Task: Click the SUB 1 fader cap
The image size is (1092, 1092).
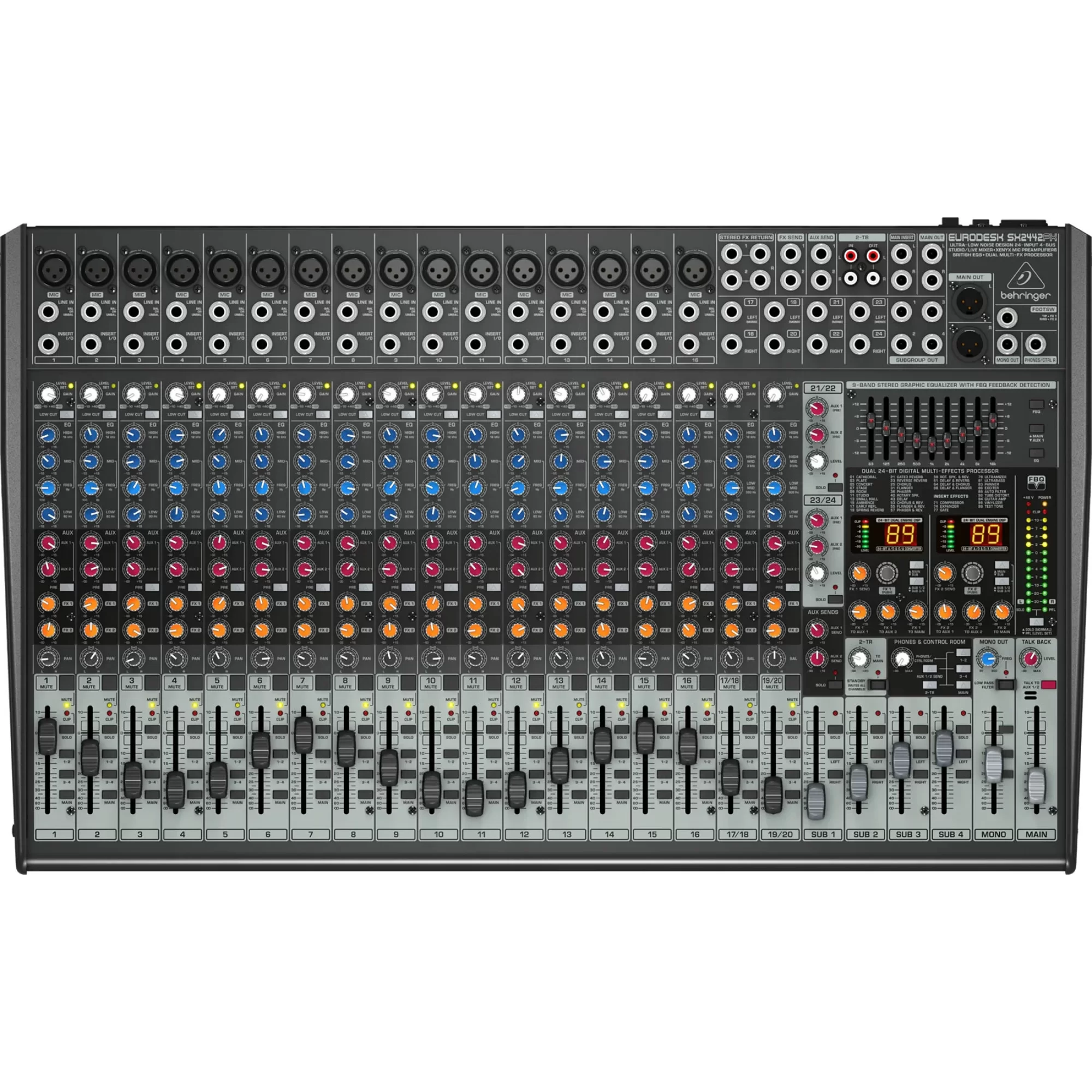Action: pyautogui.click(x=816, y=801)
